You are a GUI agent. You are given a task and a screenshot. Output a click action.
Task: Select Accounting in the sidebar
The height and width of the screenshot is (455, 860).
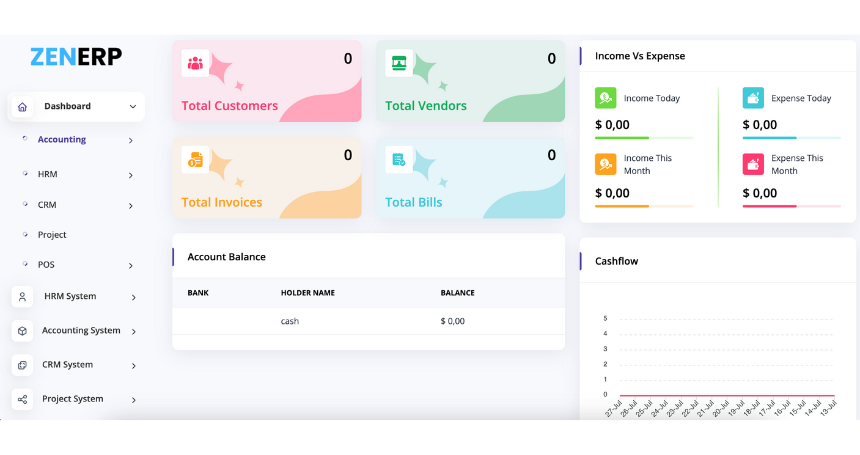pos(62,140)
